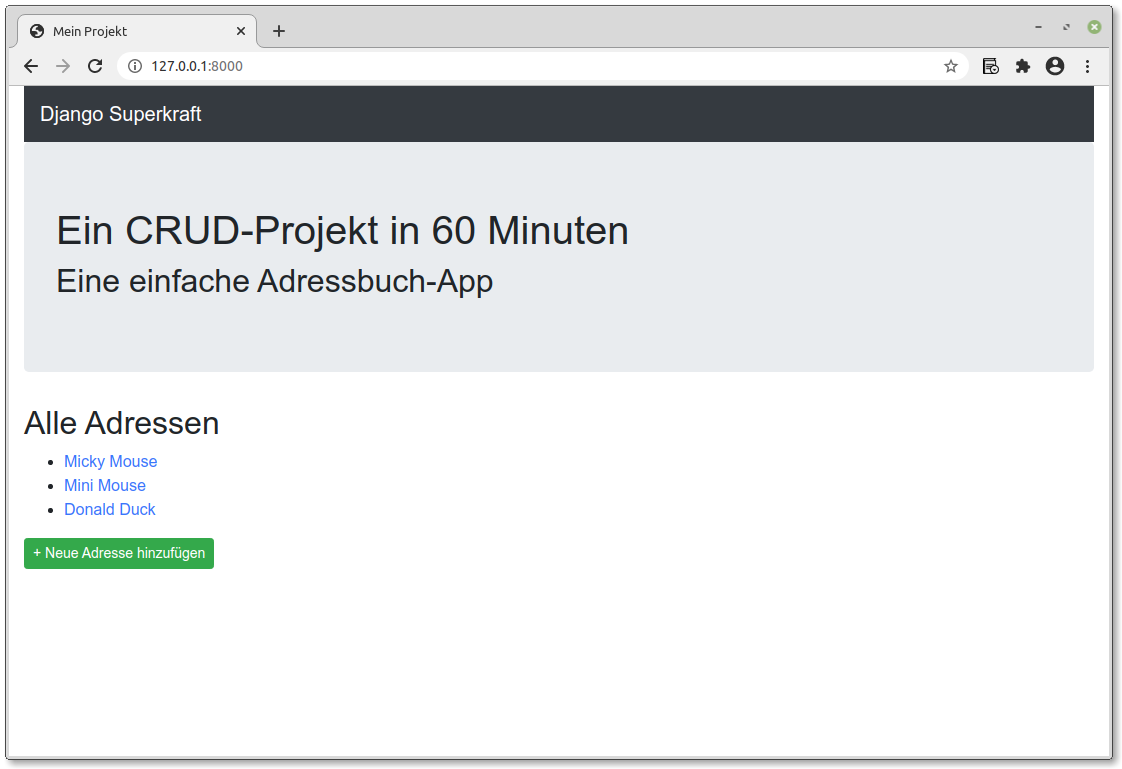Open the Micky Mouse address entry
Image resolution: width=1122 pixels, height=769 pixels.
(111, 461)
